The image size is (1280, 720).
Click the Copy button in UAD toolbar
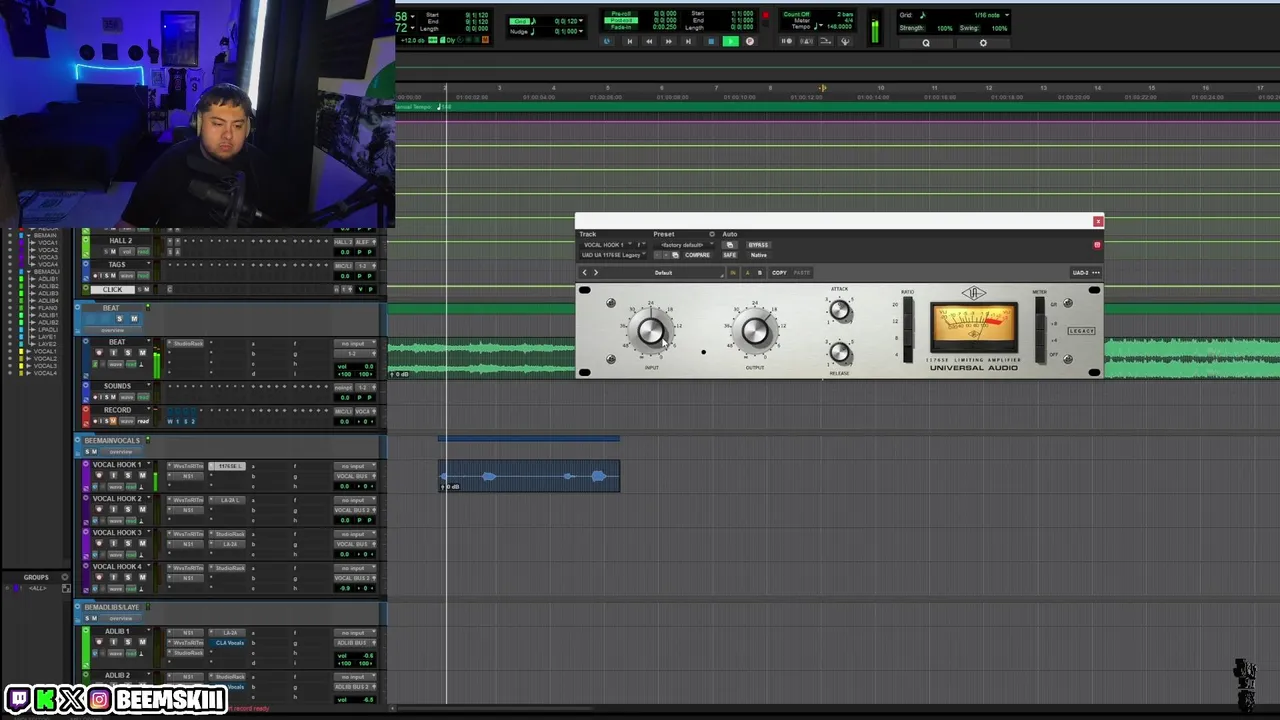[x=779, y=273]
